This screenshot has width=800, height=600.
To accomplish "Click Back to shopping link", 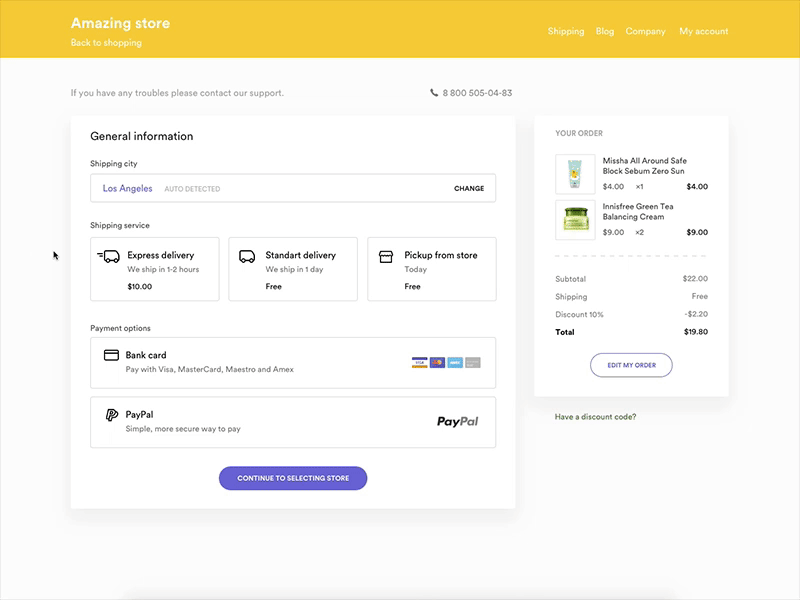I will (x=106, y=43).
